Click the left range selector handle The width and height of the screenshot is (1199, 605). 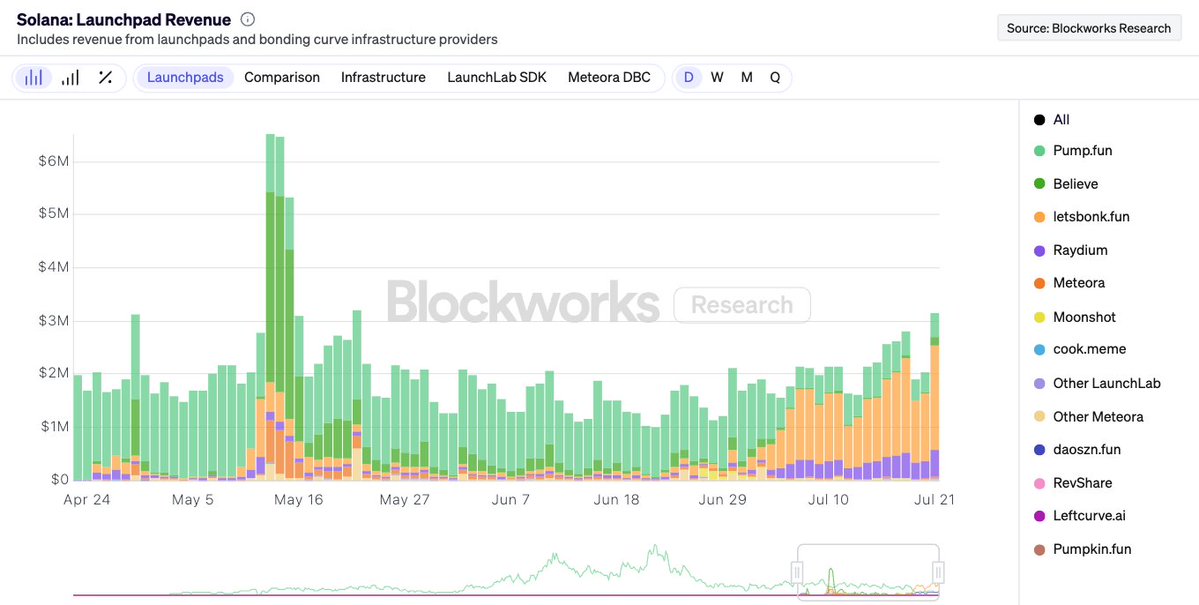pos(798,572)
